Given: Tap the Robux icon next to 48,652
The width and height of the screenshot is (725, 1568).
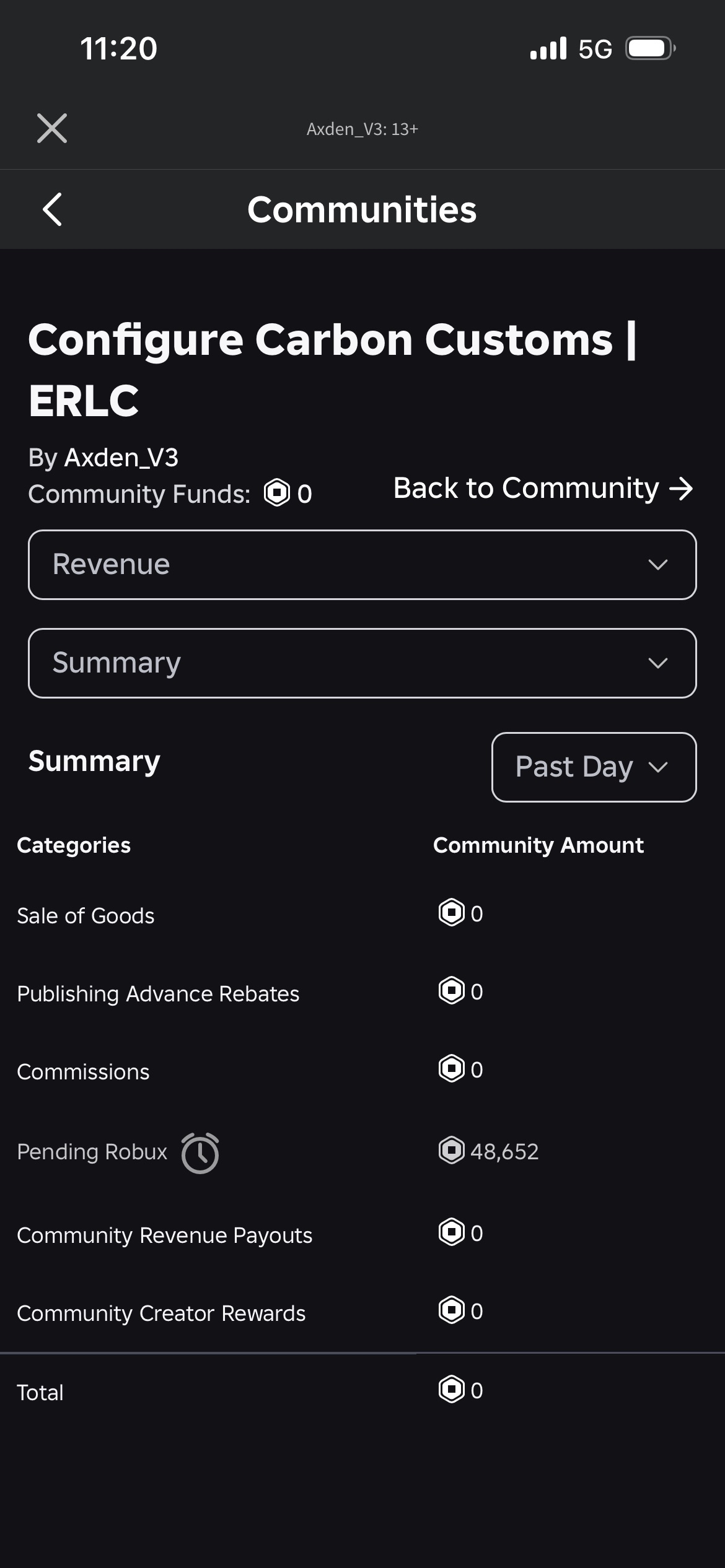Looking at the screenshot, I should pos(452,1151).
